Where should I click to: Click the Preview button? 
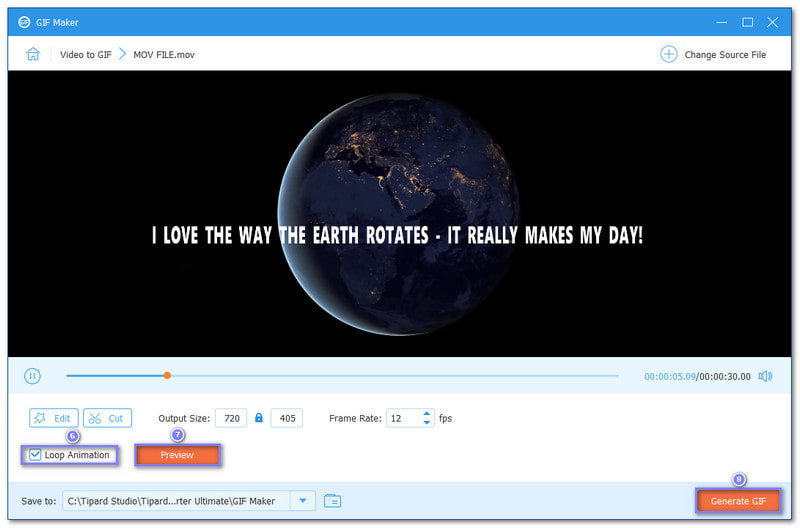click(x=177, y=455)
